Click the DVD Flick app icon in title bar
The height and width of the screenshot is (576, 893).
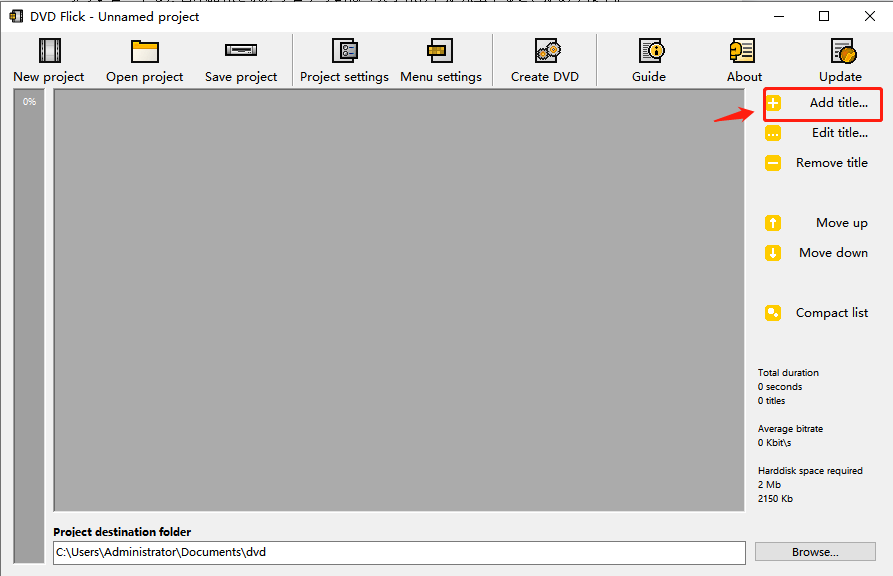coord(17,17)
